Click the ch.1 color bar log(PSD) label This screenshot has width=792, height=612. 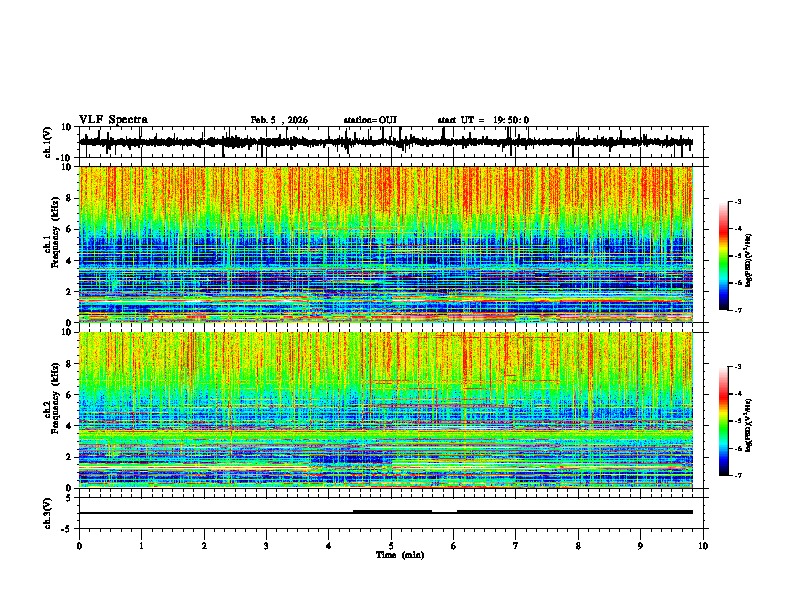click(x=748, y=260)
